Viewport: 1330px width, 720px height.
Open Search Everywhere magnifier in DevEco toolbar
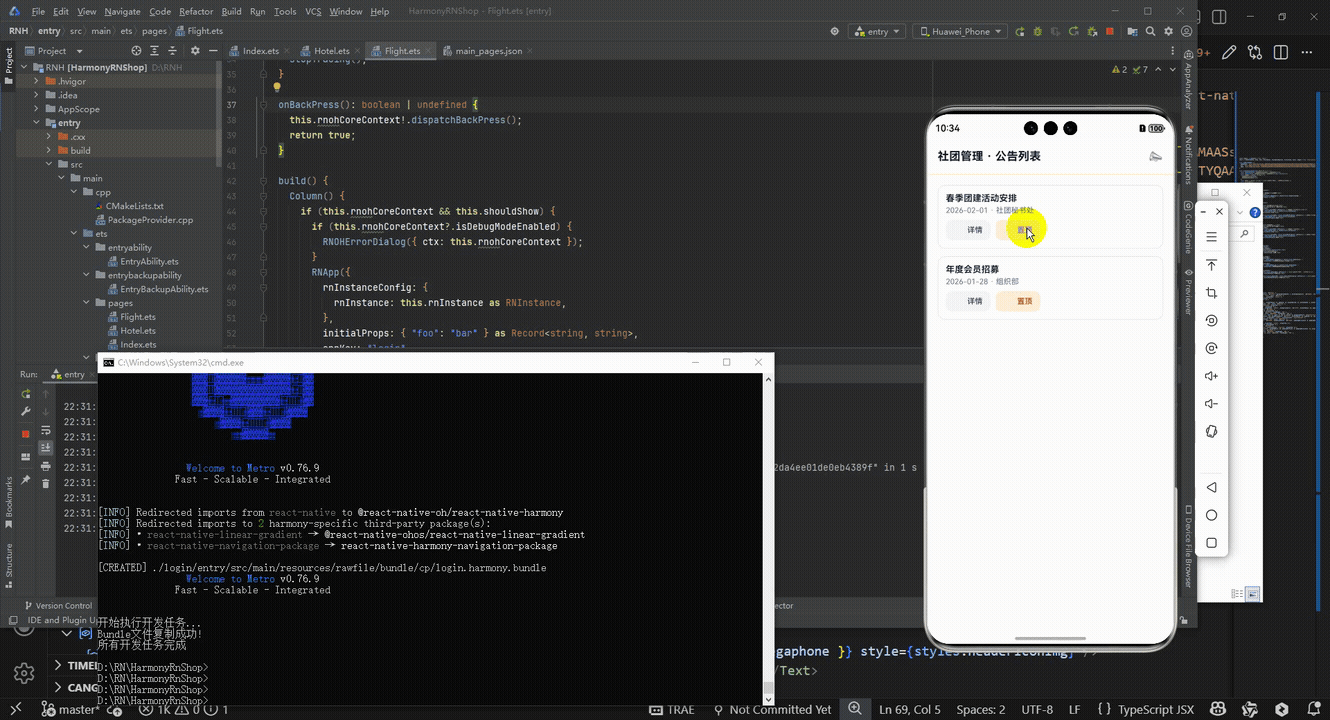pyautogui.click(x=1151, y=31)
